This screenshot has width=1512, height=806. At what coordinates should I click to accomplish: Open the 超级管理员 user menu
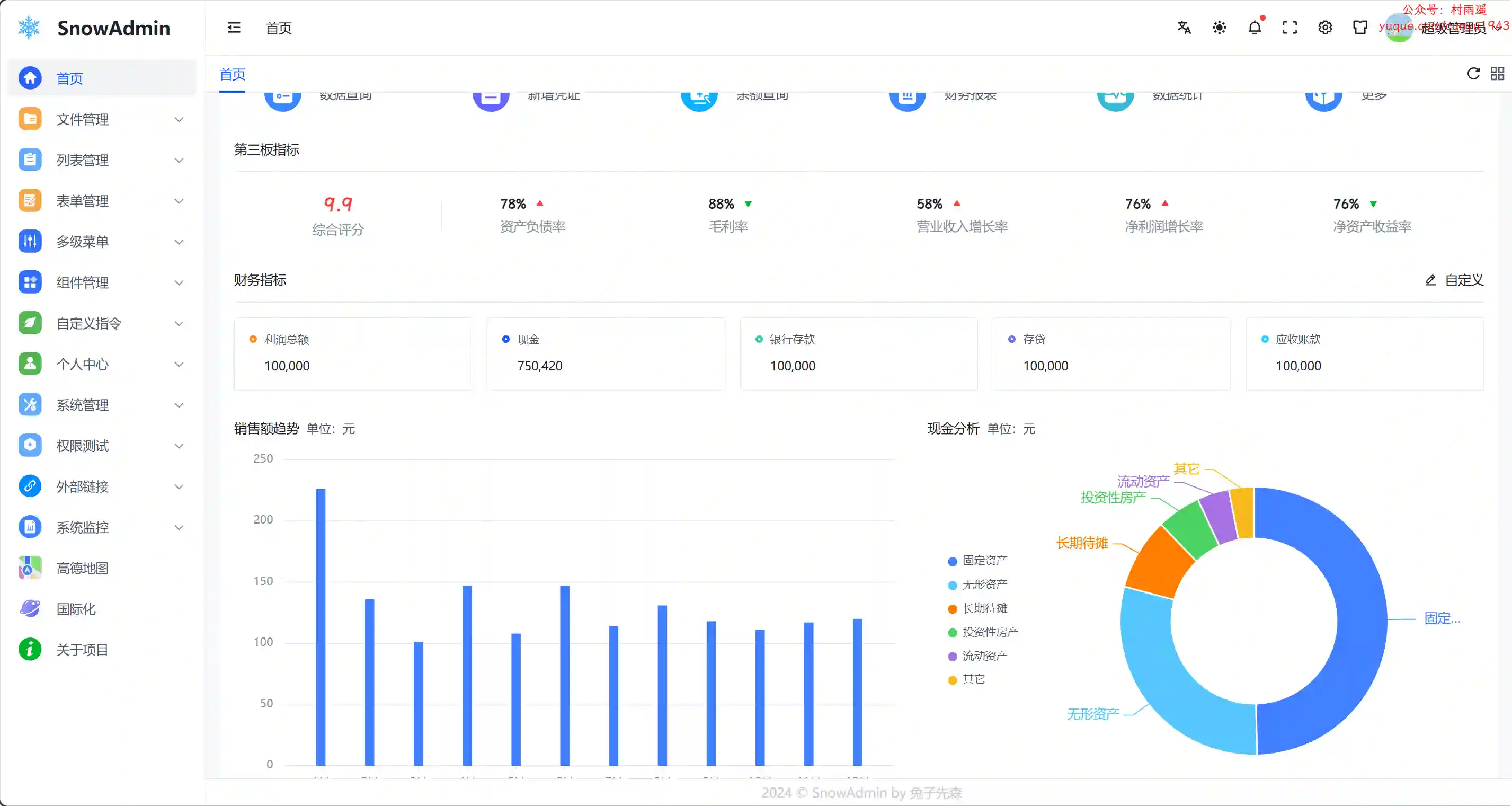tap(1453, 28)
